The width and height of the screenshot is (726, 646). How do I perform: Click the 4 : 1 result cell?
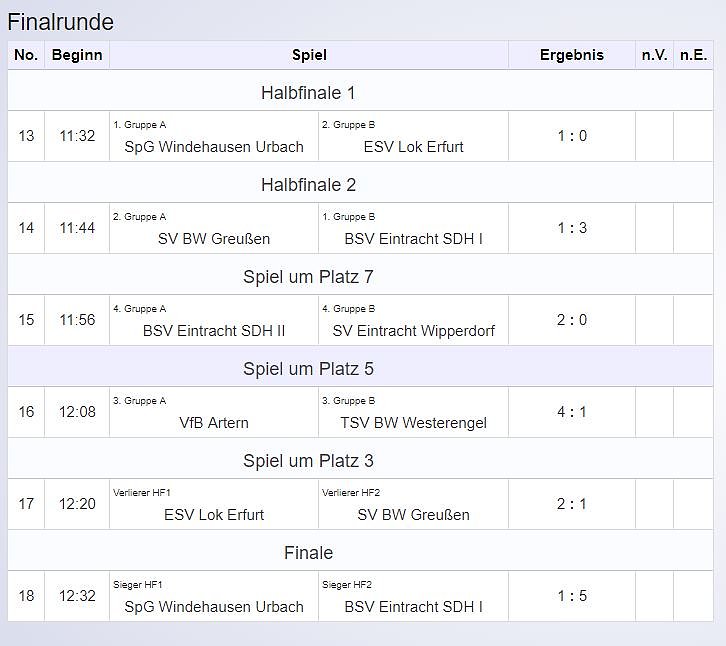pyautogui.click(x=571, y=412)
